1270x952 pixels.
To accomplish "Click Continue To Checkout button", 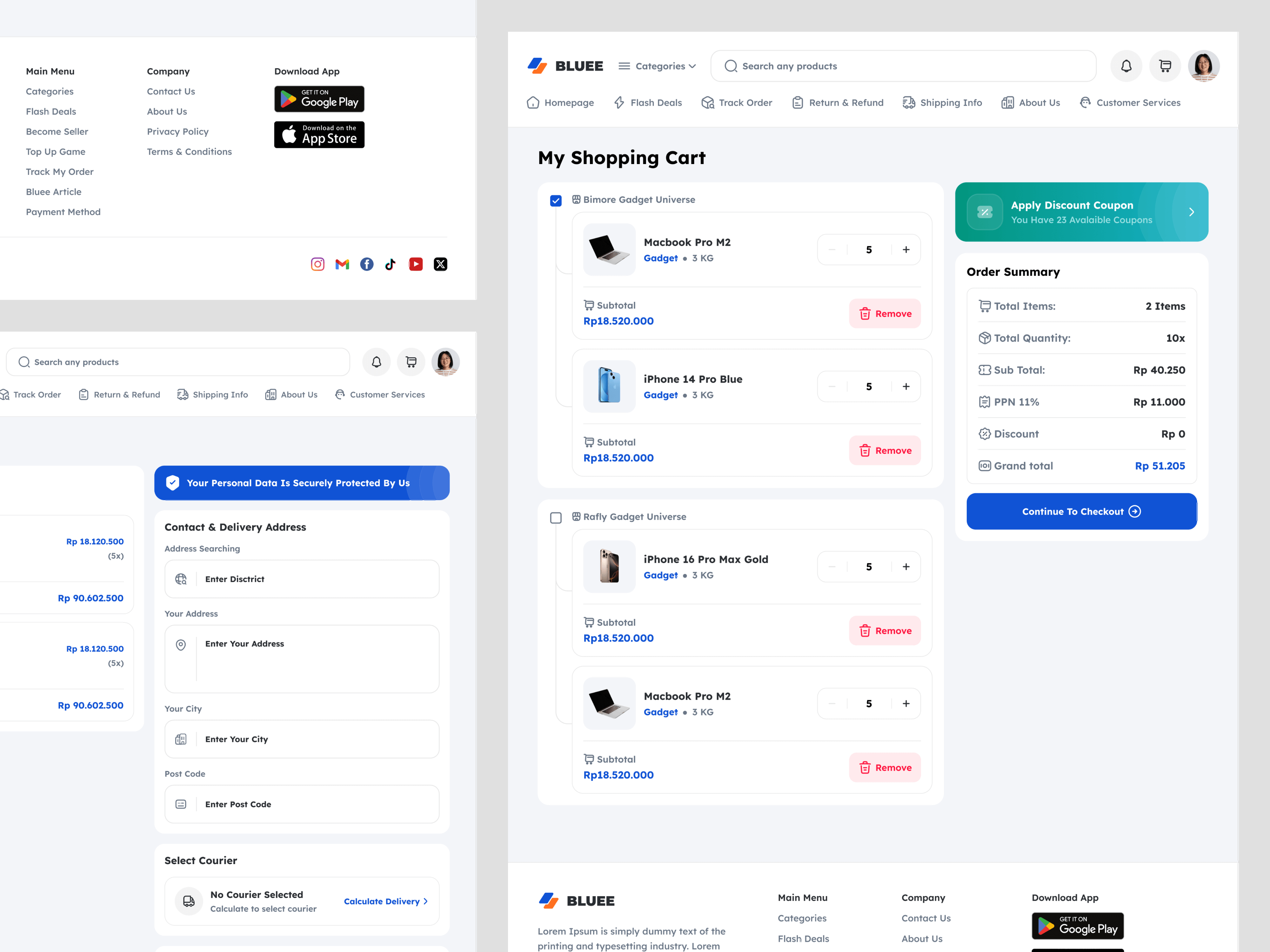I will (1081, 511).
